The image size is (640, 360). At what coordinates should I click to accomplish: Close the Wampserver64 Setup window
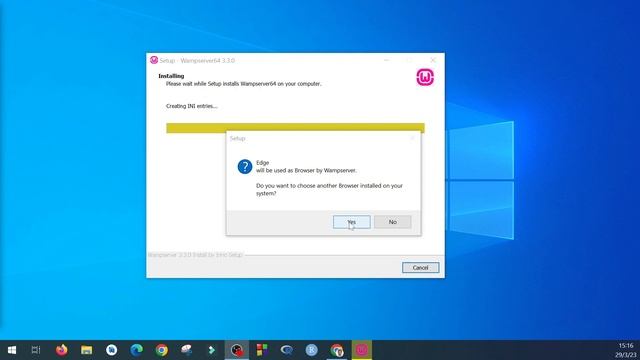point(433,60)
